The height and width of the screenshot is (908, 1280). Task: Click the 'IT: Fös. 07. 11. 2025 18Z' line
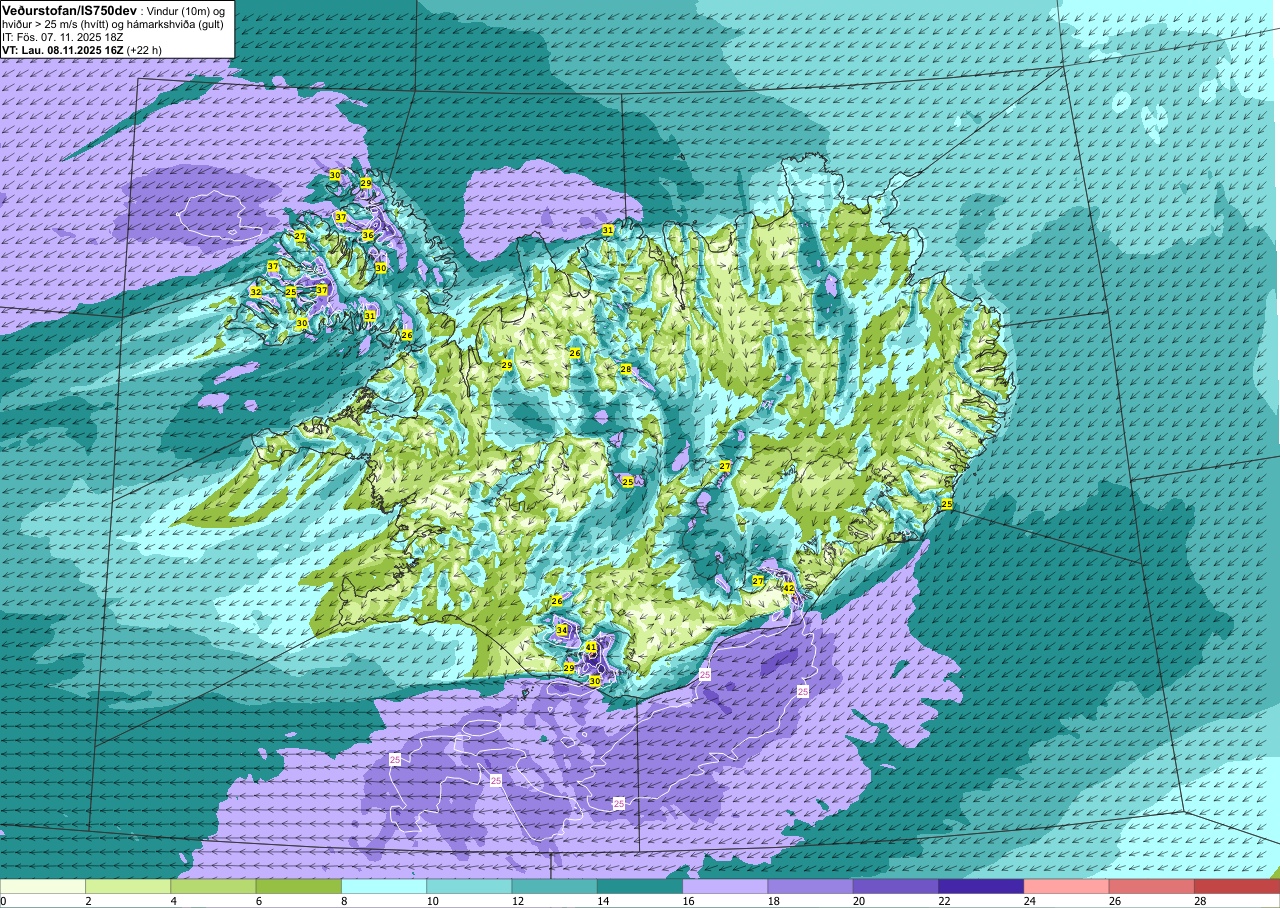pos(63,37)
